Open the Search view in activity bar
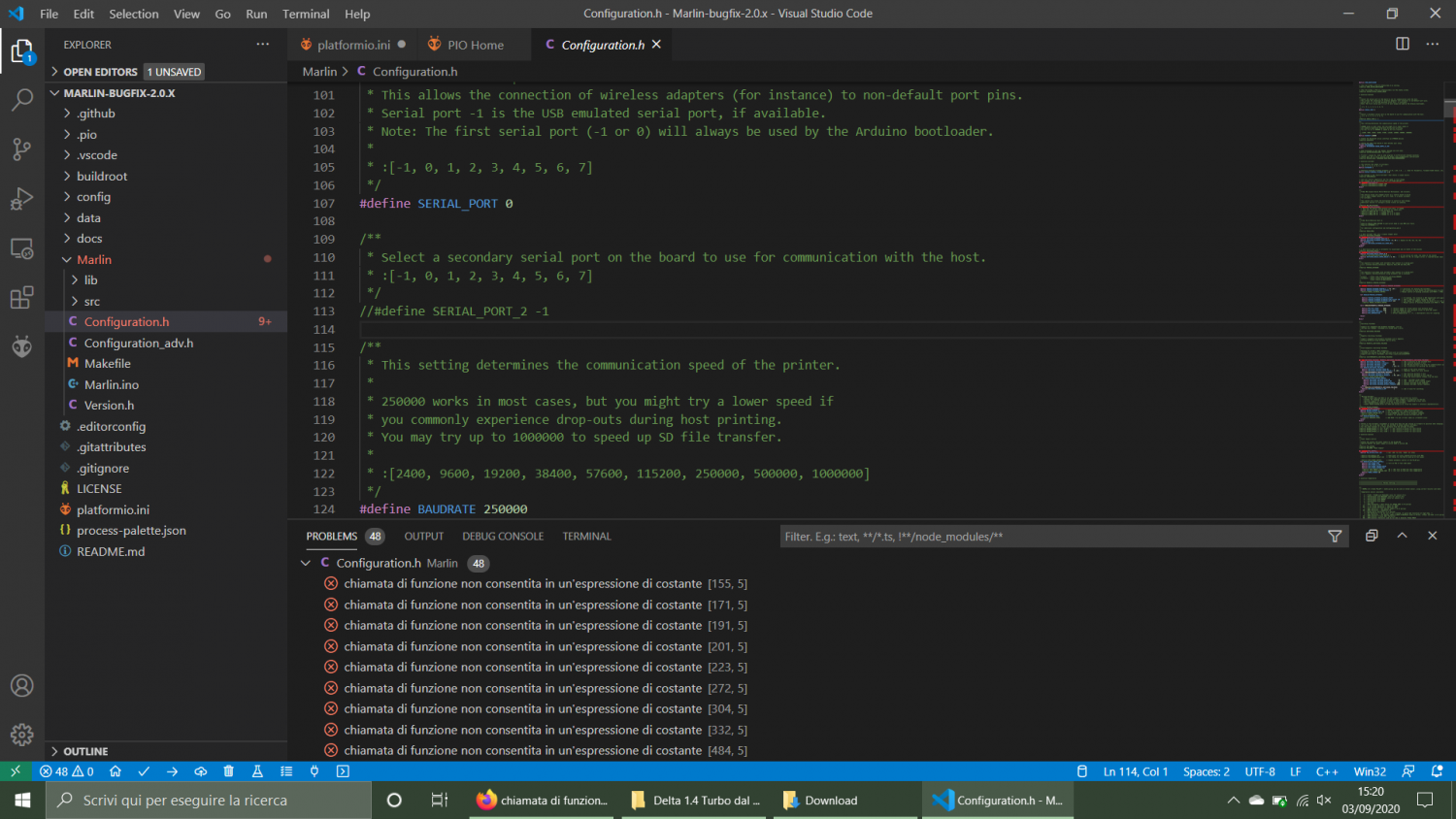 click(x=22, y=99)
